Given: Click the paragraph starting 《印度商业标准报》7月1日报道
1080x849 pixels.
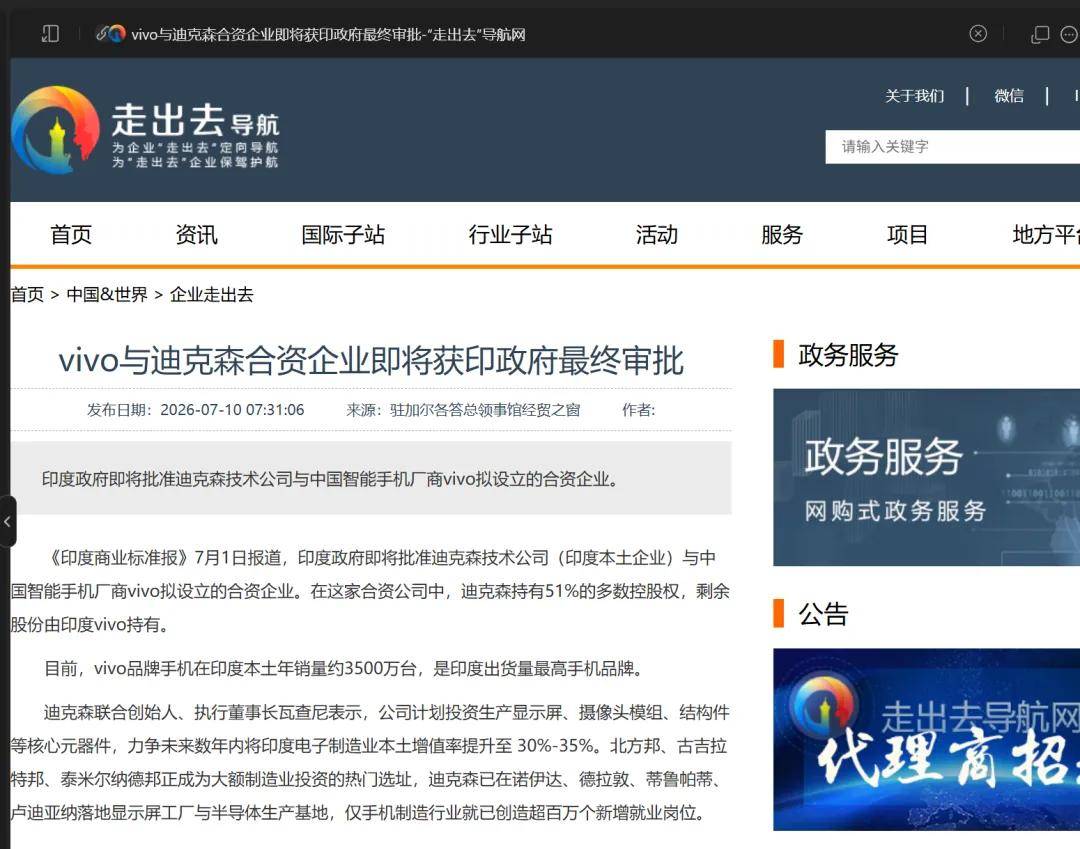Looking at the screenshot, I should (371, 591).
